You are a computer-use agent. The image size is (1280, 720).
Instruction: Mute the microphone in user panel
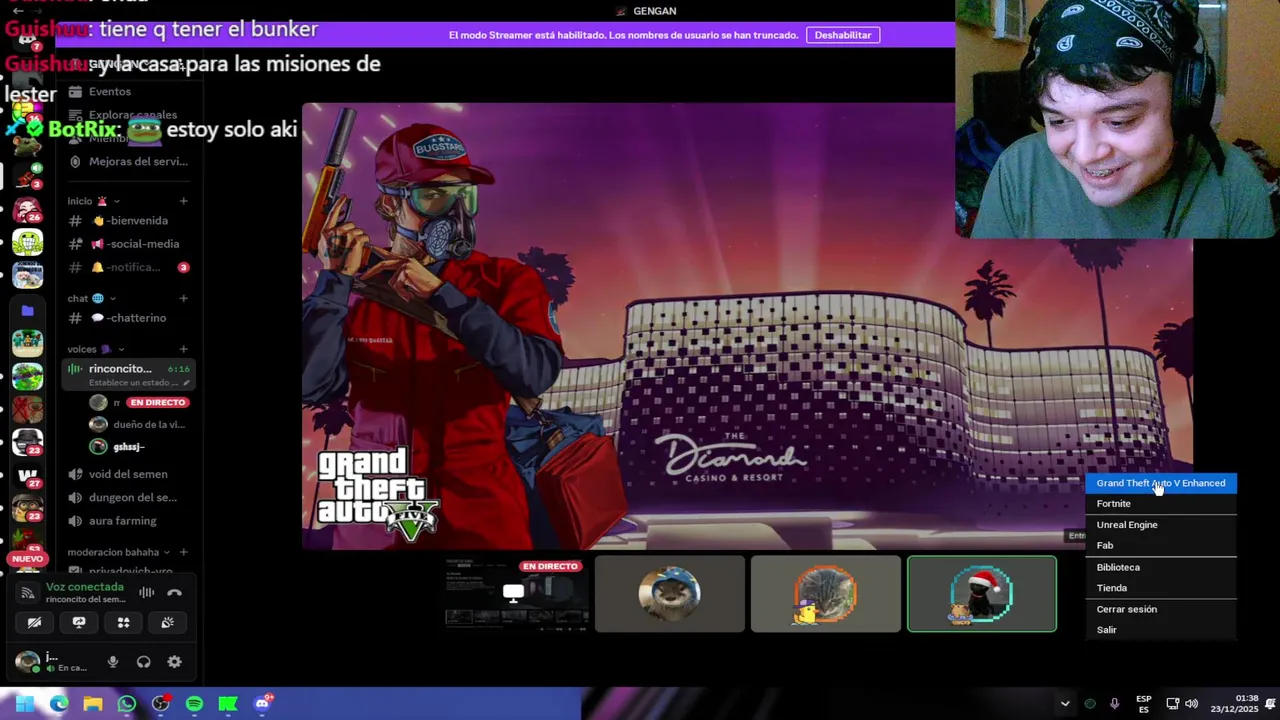113,662
